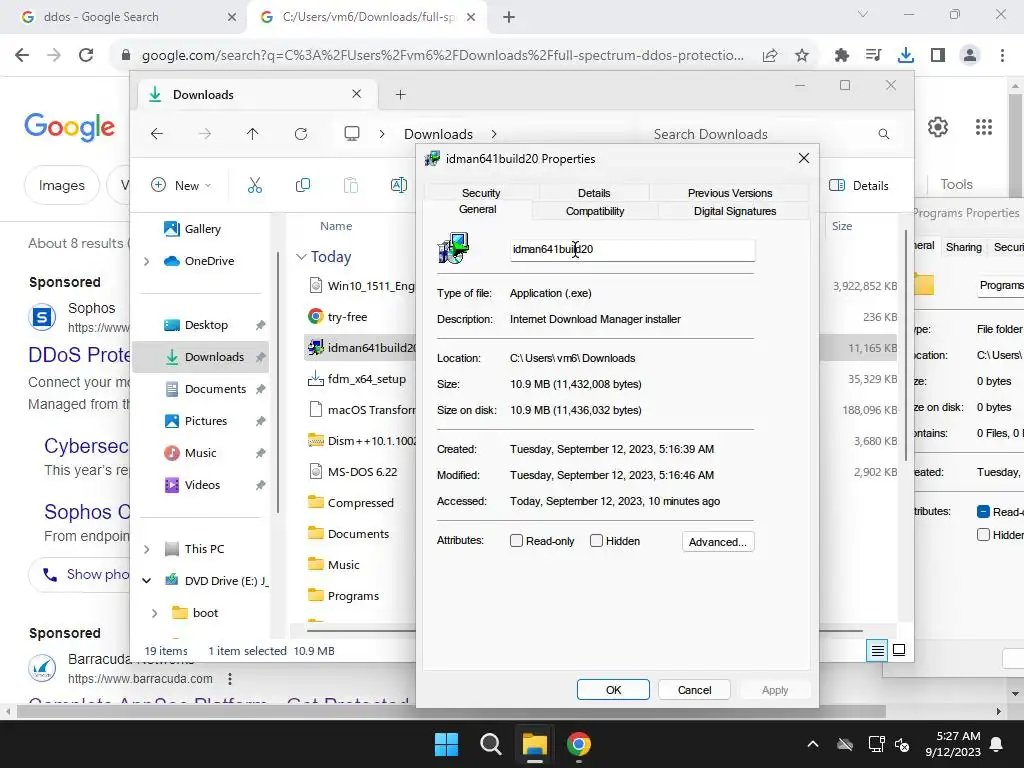Screen dimensions: 1024x768
Task: Go back in File Explorer
Action: [x=157, y=134]
